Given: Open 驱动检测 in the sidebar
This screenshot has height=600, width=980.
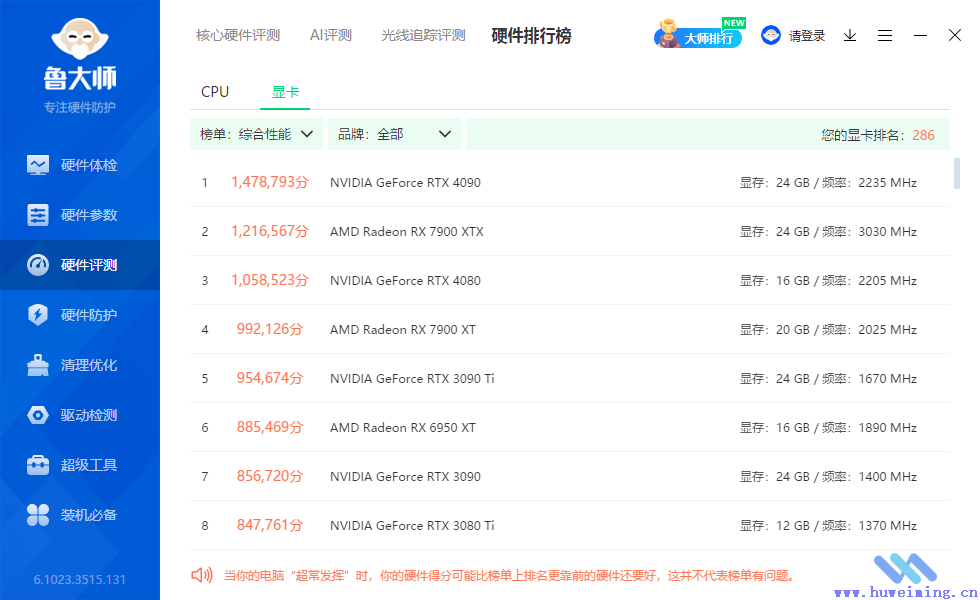Looking at the screenshot, I should (x=80, y=415).
